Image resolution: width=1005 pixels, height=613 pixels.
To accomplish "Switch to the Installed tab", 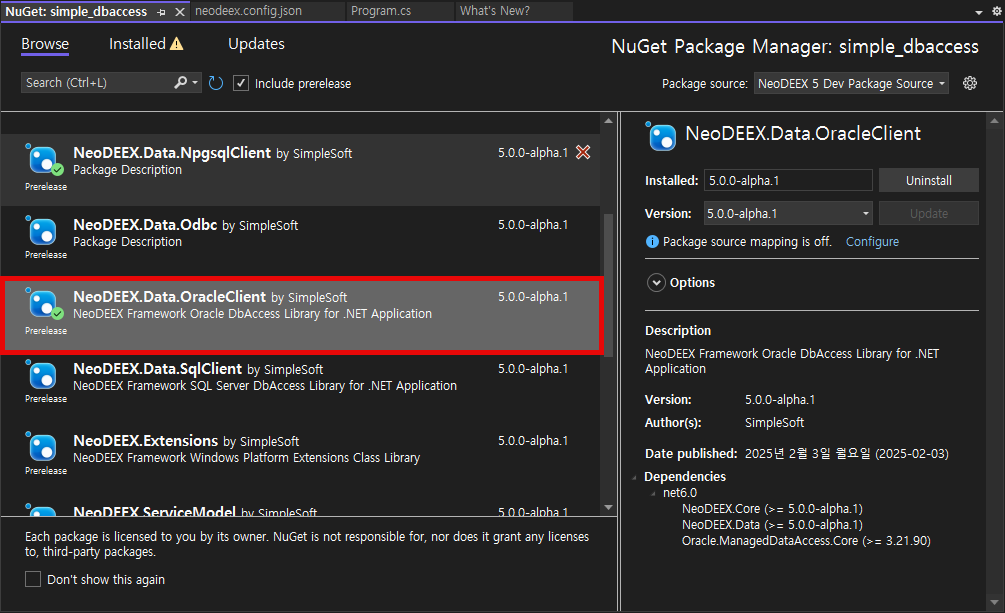I will pos(137,44).
